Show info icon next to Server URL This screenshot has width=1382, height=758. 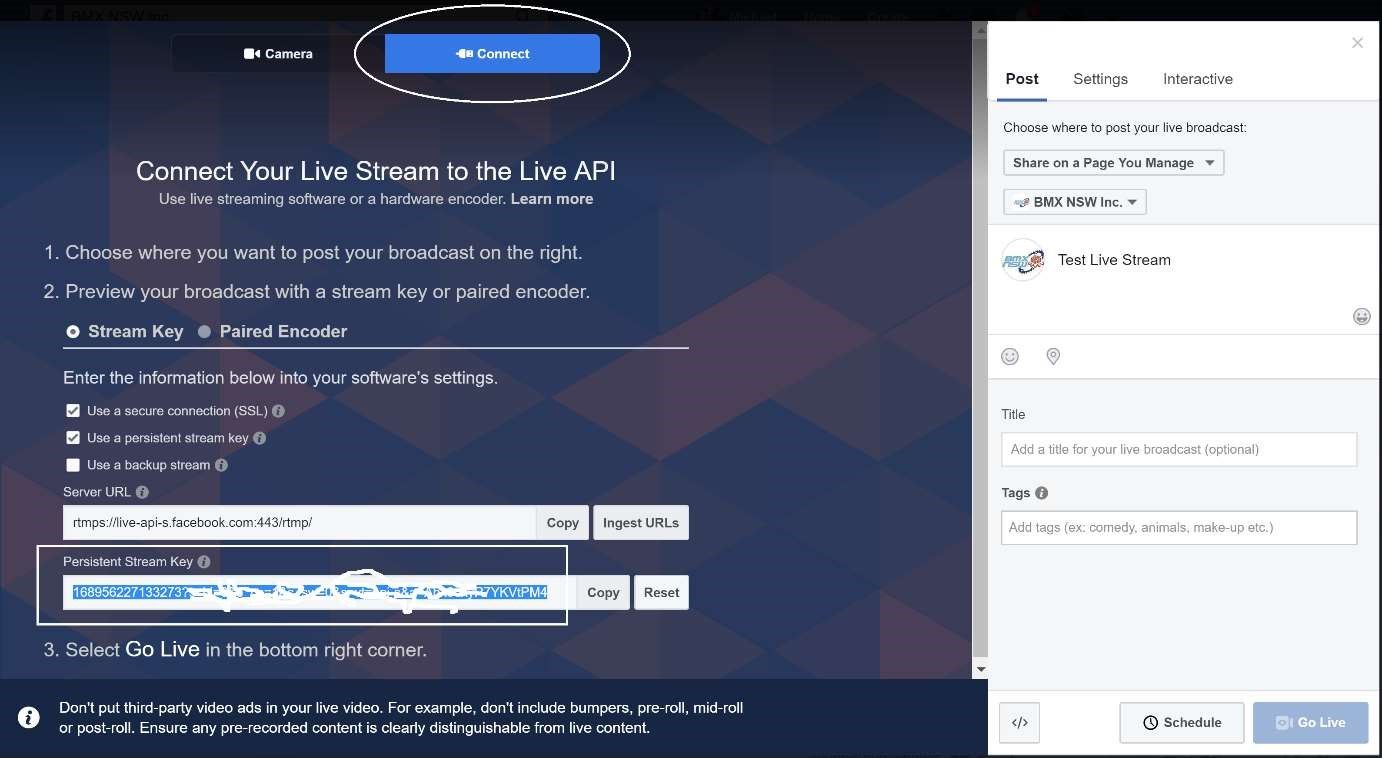click(142, 492)
